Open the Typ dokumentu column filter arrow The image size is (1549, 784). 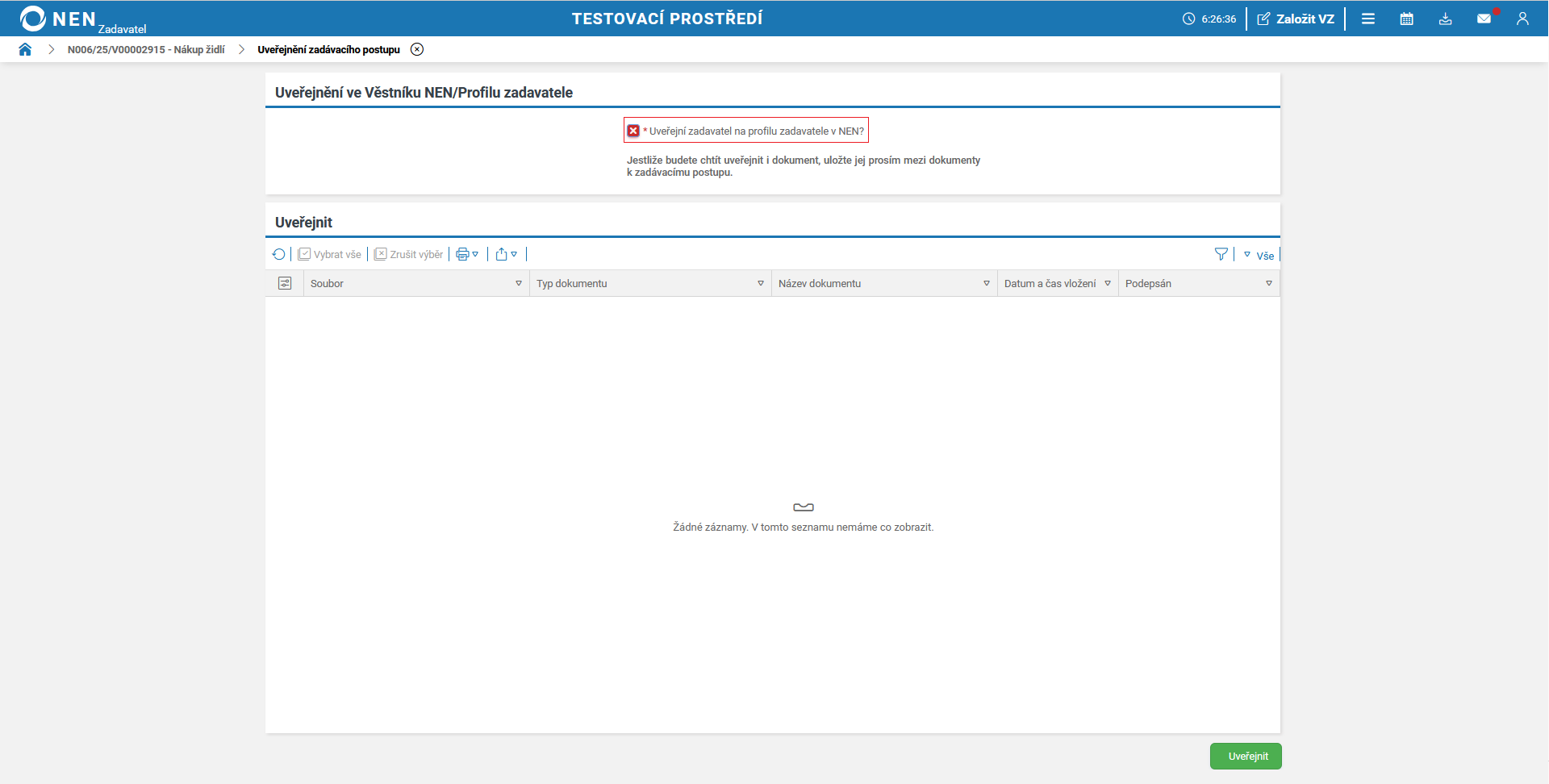point(761,283)
